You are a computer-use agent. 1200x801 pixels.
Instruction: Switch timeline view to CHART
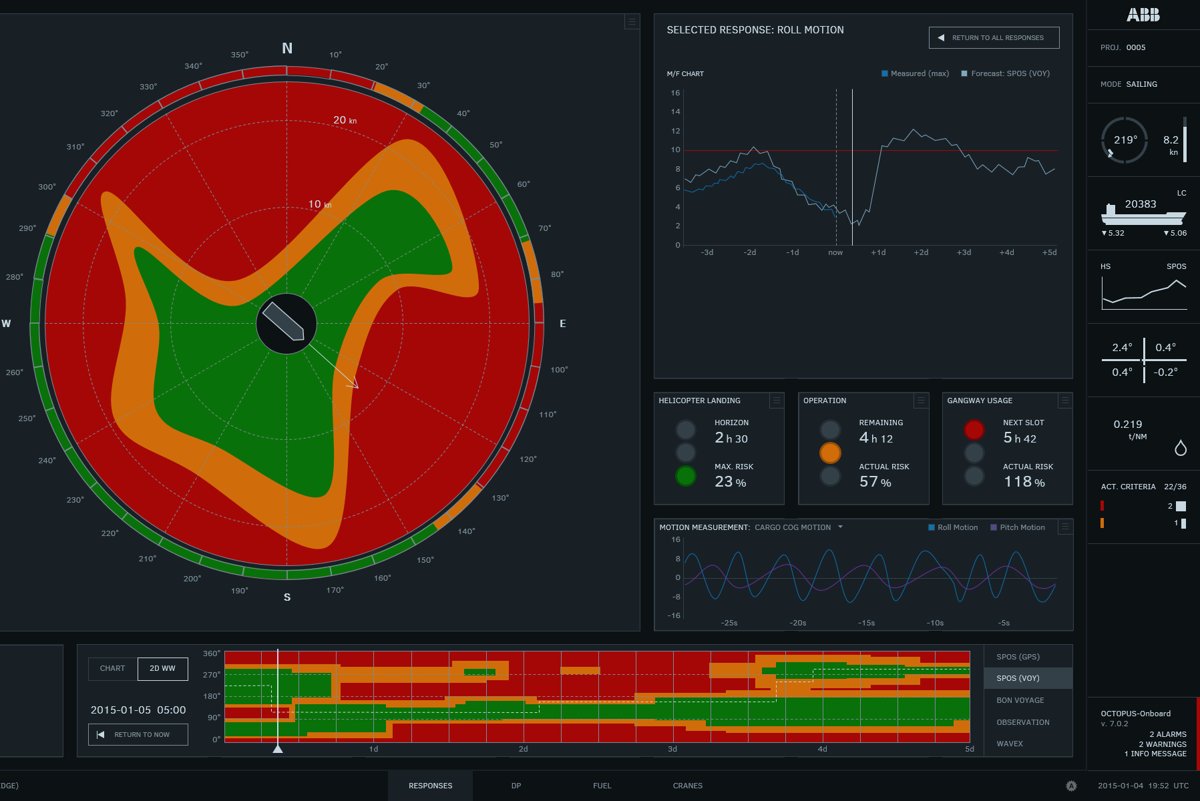tap(113, 668)
